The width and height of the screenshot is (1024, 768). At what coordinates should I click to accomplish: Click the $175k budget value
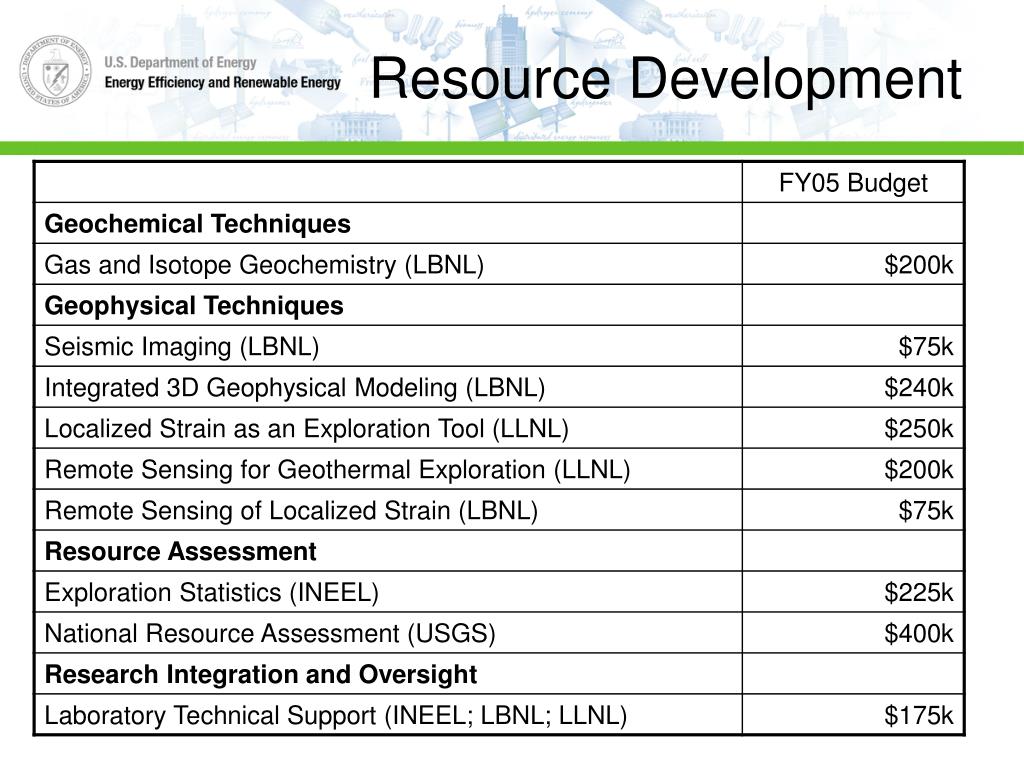(918, 716)
